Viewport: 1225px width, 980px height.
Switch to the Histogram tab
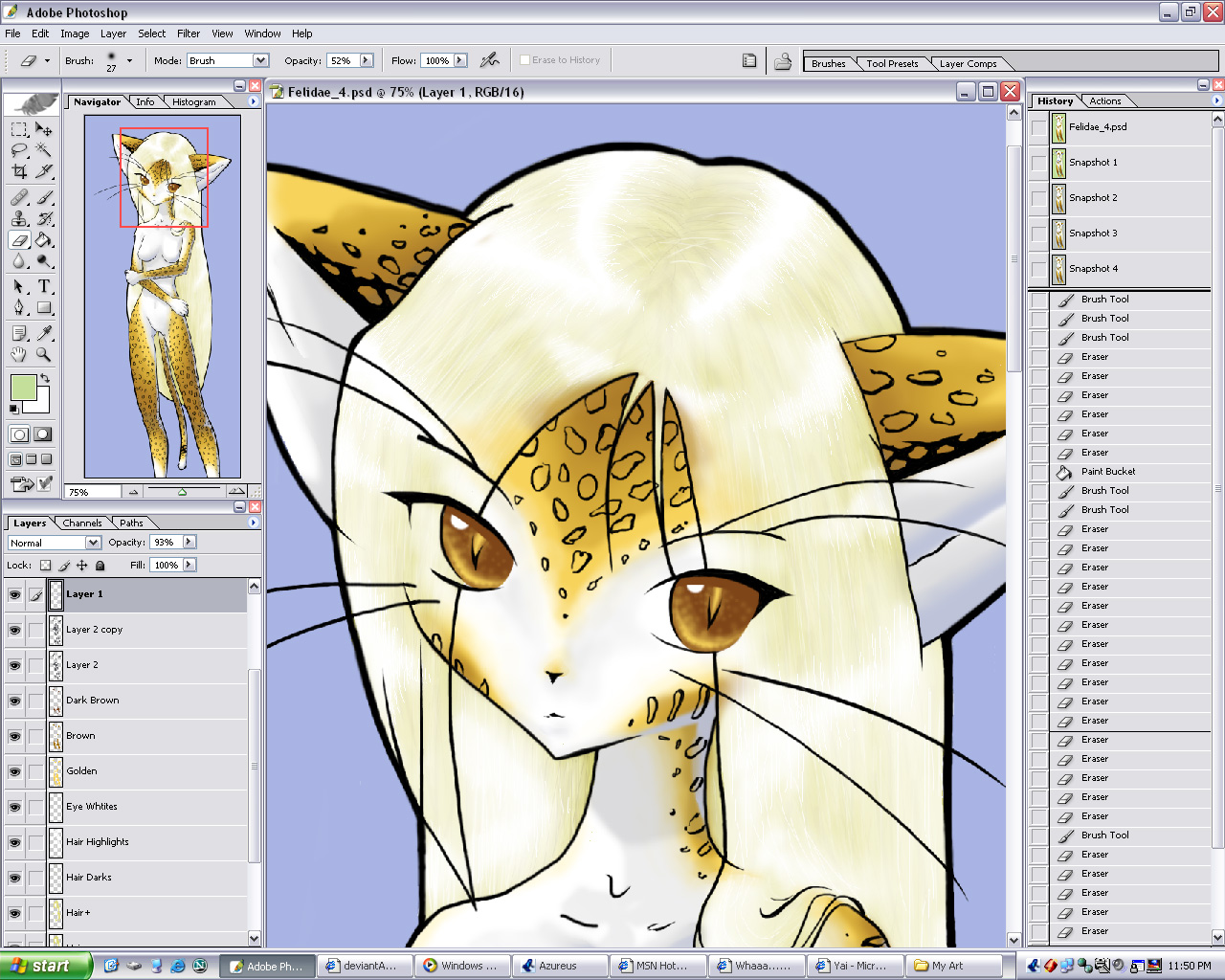(194, 101)
